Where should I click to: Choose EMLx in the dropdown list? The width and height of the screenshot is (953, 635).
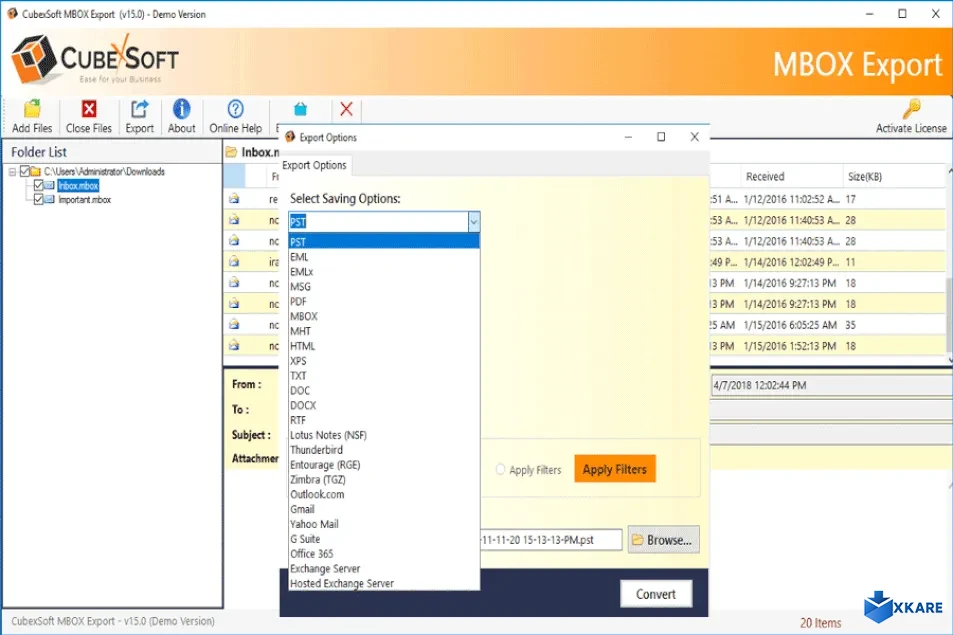click(384, 272)
